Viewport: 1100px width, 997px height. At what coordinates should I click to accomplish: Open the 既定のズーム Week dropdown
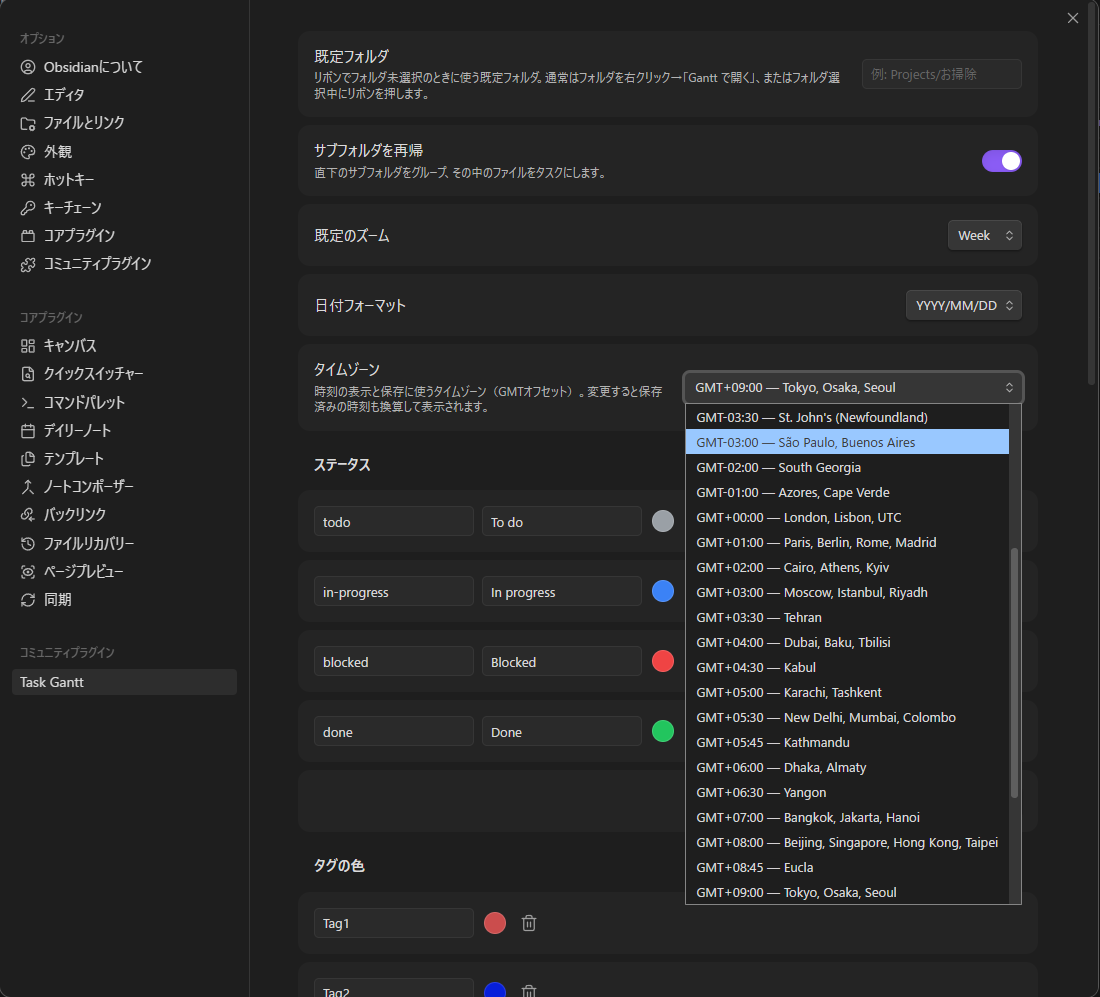tap(984, 235)
